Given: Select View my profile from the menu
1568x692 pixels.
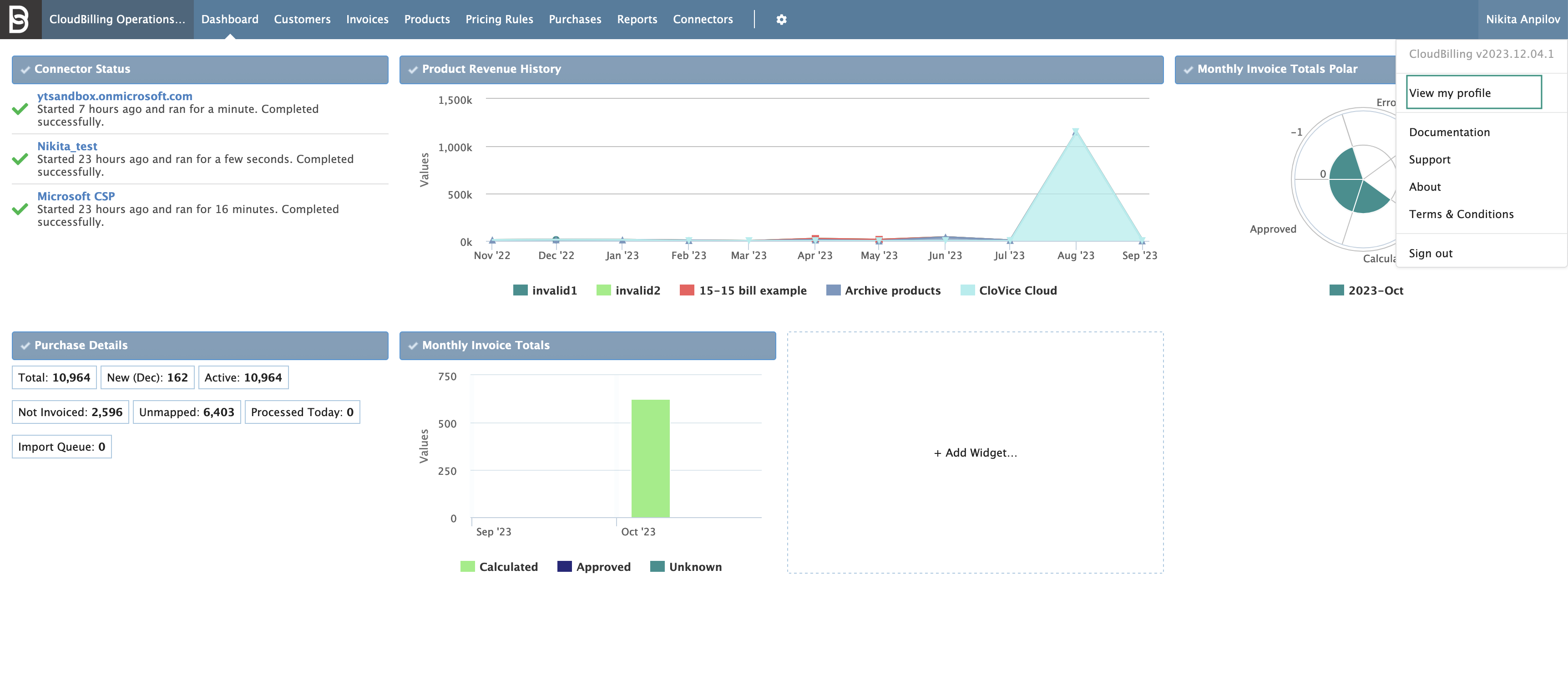Looking at the screenshot, I should 1474,92.
